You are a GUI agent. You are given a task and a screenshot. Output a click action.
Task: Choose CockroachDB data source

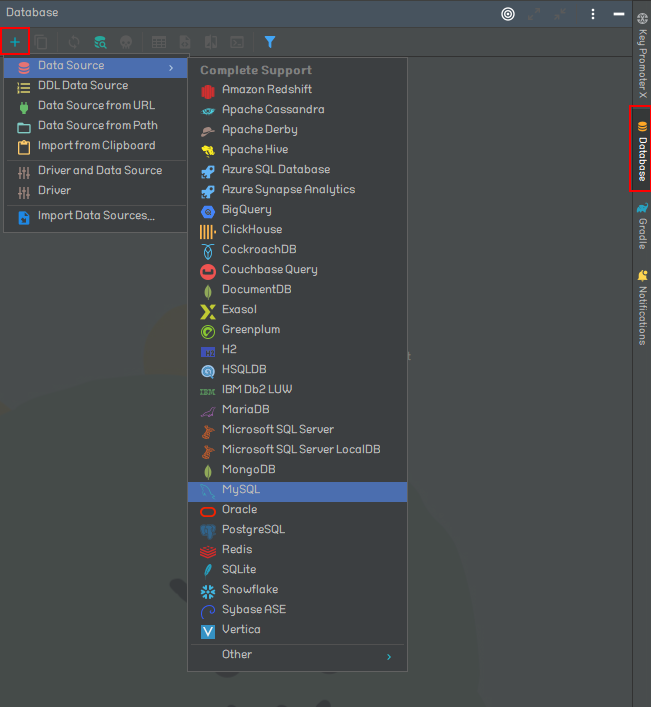click(x=298, y=250)
